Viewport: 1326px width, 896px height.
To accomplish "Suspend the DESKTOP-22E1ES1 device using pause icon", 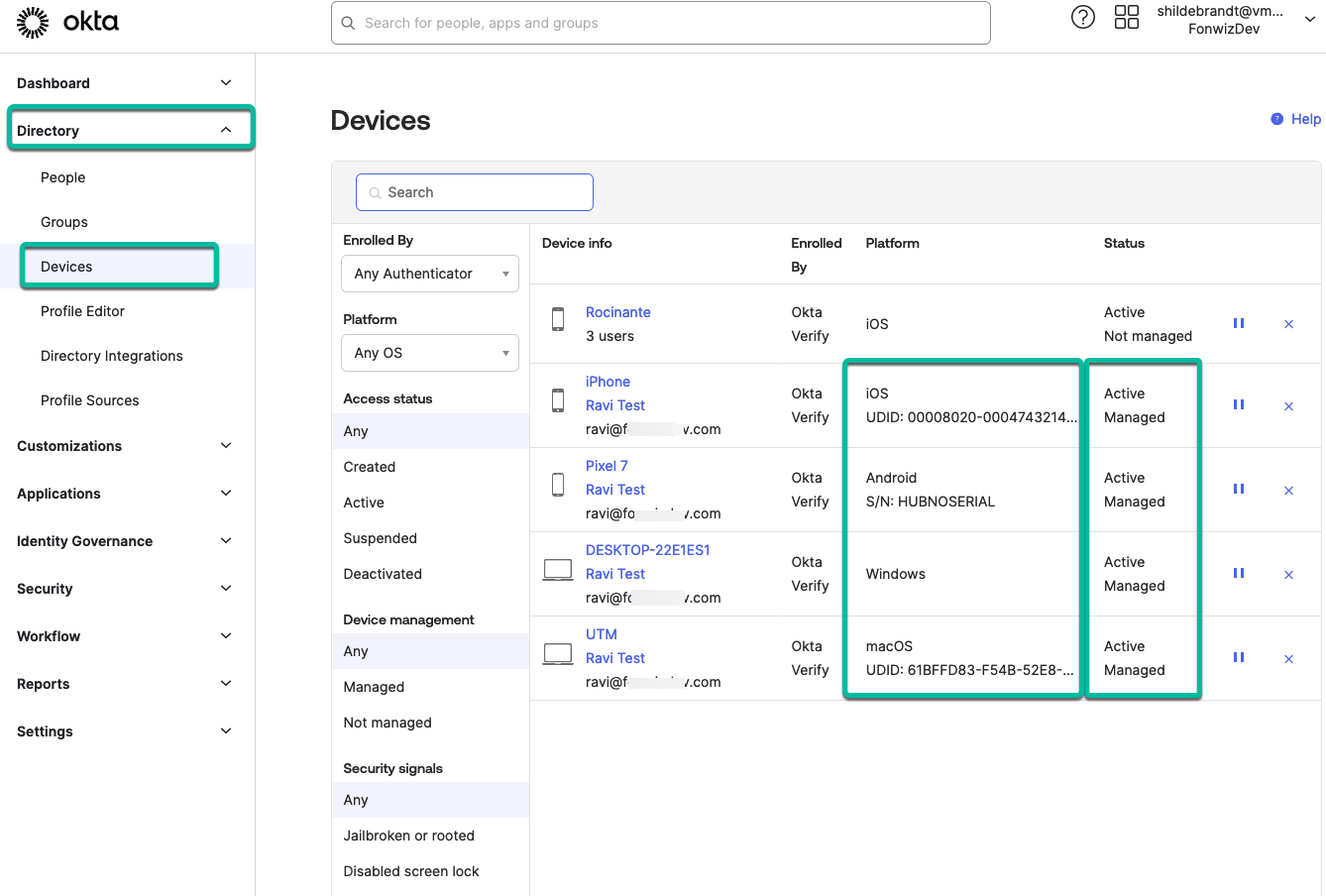I will 1238,573.
